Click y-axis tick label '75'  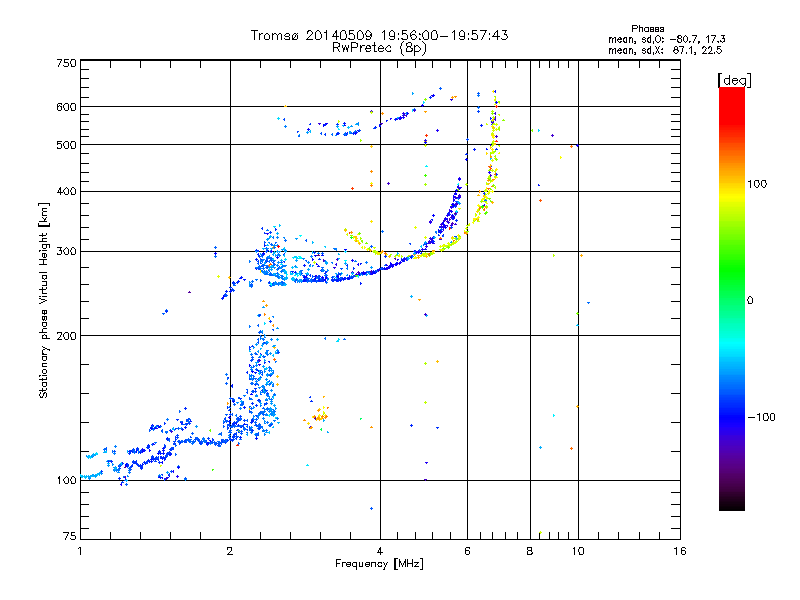click(x=70, y=536)
